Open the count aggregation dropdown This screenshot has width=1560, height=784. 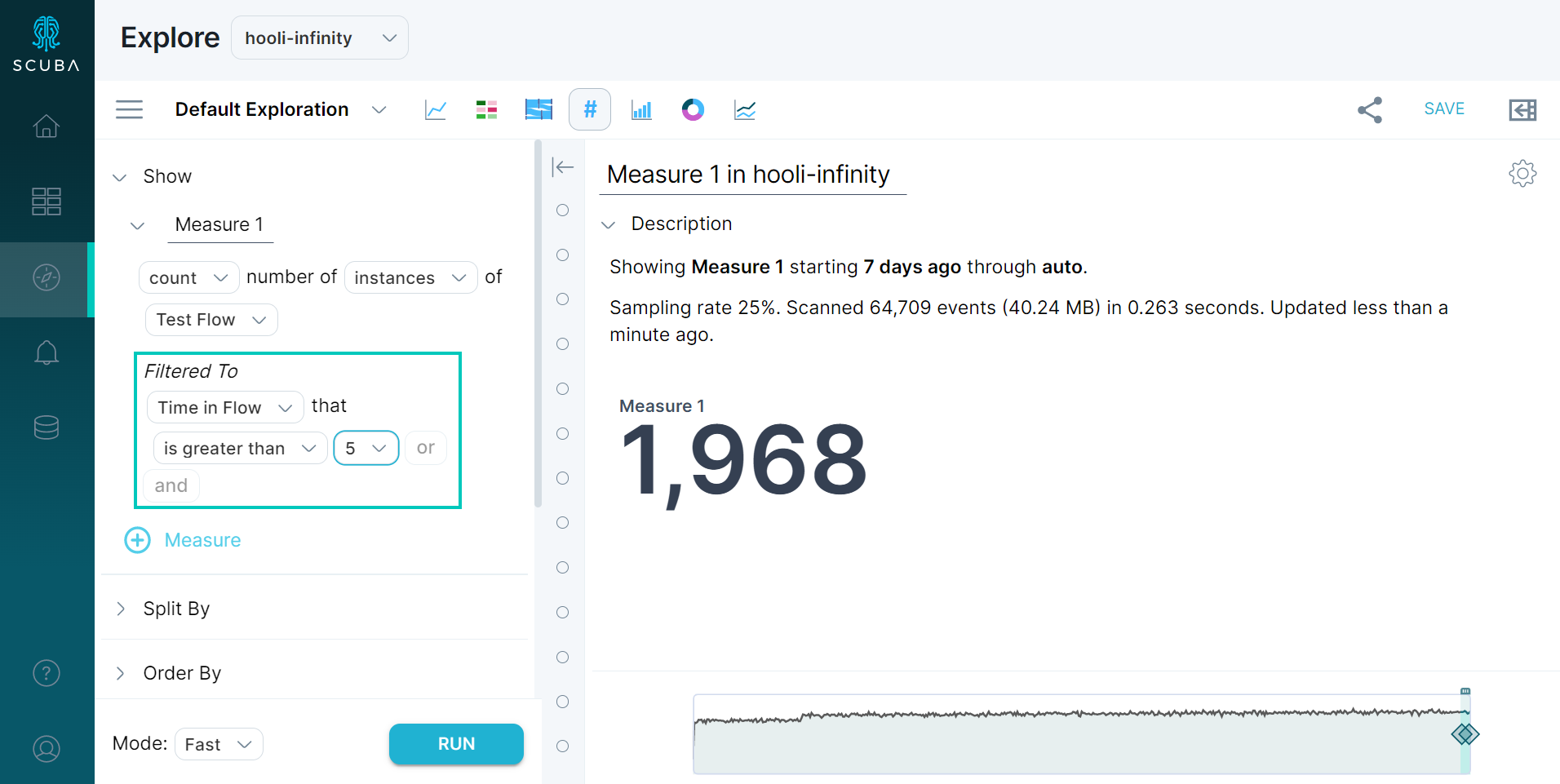(x=188, y=277)
